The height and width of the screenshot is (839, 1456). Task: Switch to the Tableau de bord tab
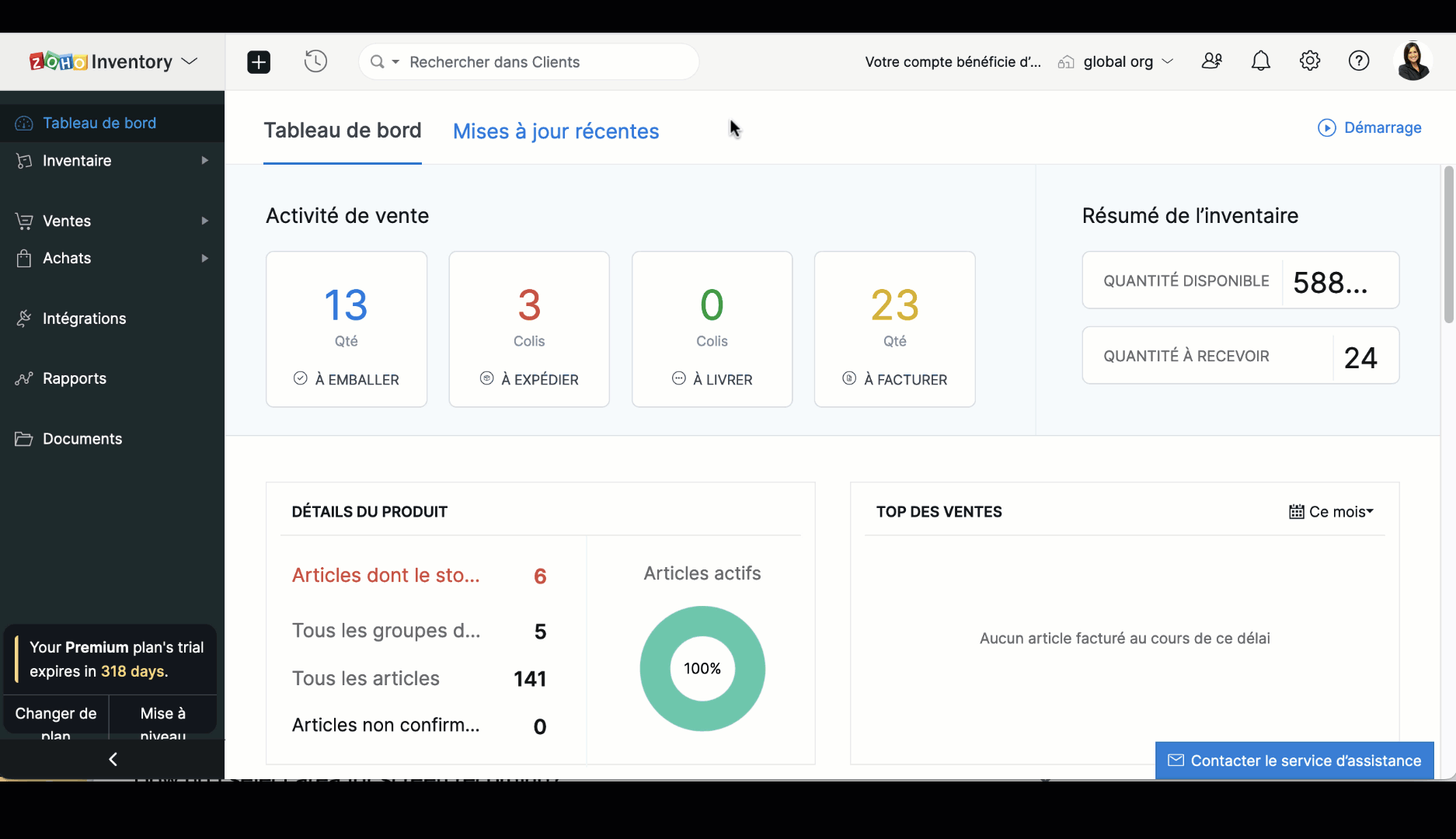pyautogui.click(x=343, y=131)
